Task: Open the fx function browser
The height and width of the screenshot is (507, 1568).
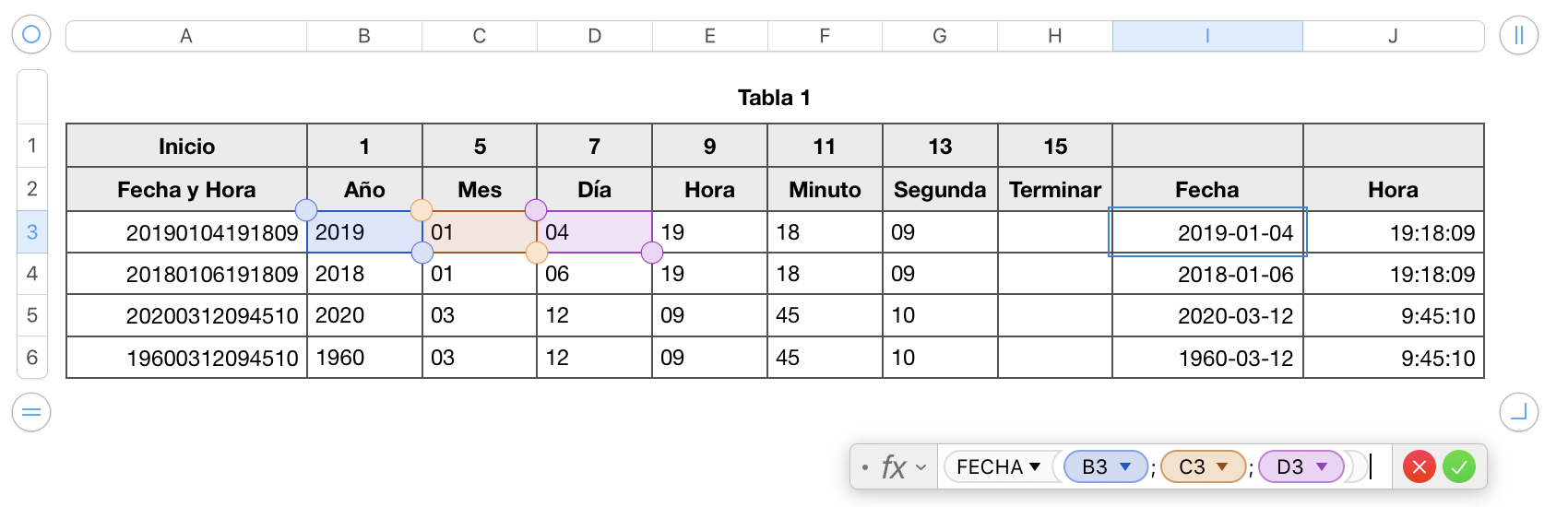Action: pyautogui.click(x=894, y=467)
